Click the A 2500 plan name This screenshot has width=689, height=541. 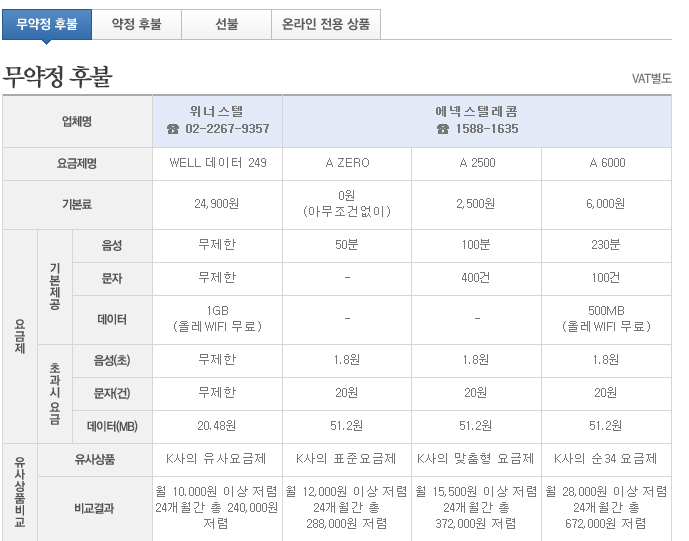tap(477, 163)
